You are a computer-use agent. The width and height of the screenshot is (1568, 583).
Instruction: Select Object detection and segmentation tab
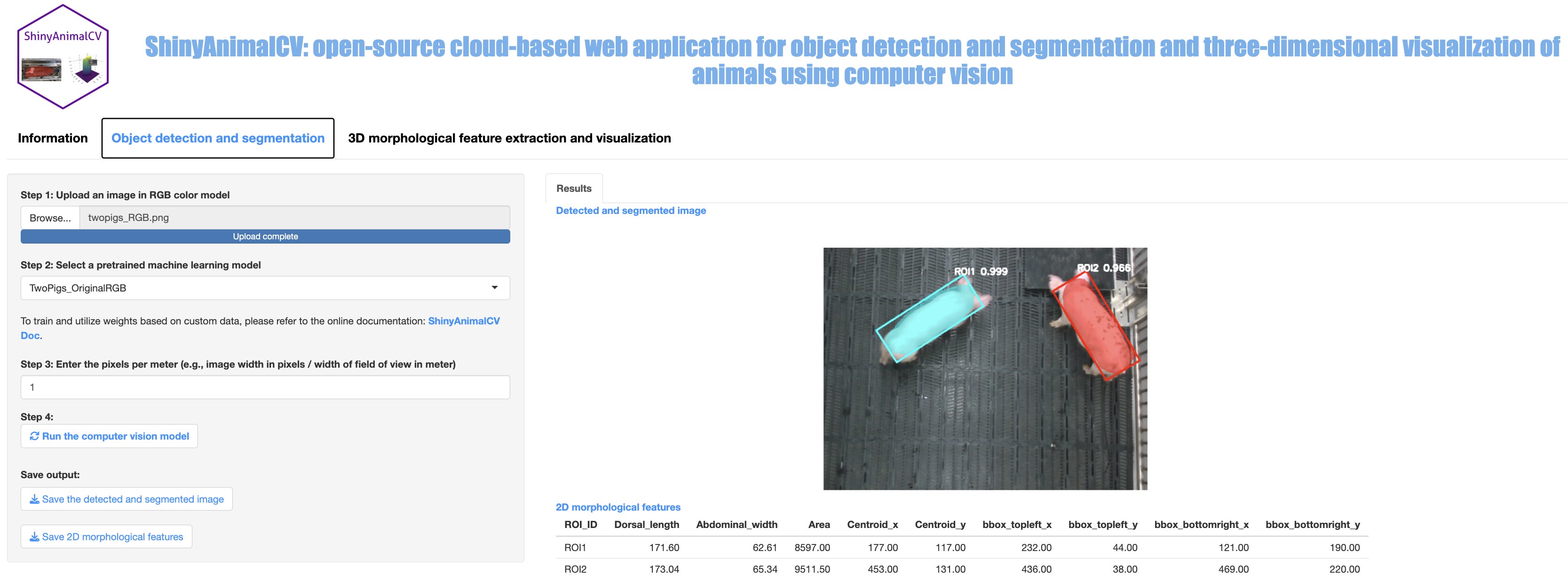click(218, 138)
